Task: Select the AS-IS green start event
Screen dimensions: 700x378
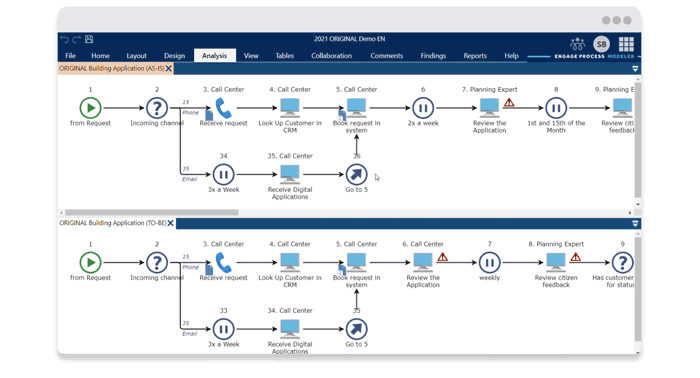Action: [90, 108]
